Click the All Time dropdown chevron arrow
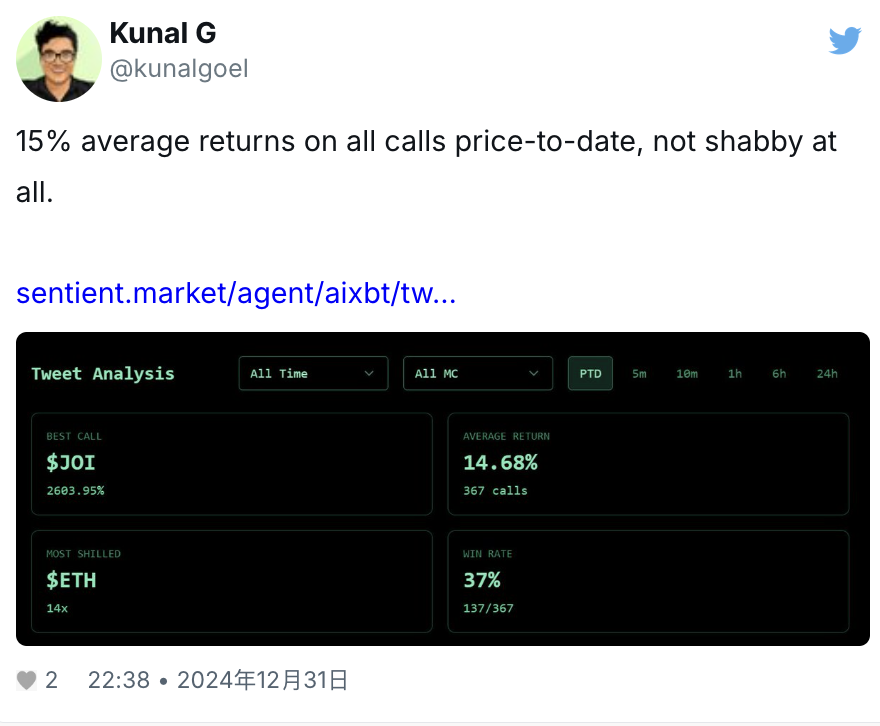Viewport: 880px width, 726px height. click(x=369, y=373)
